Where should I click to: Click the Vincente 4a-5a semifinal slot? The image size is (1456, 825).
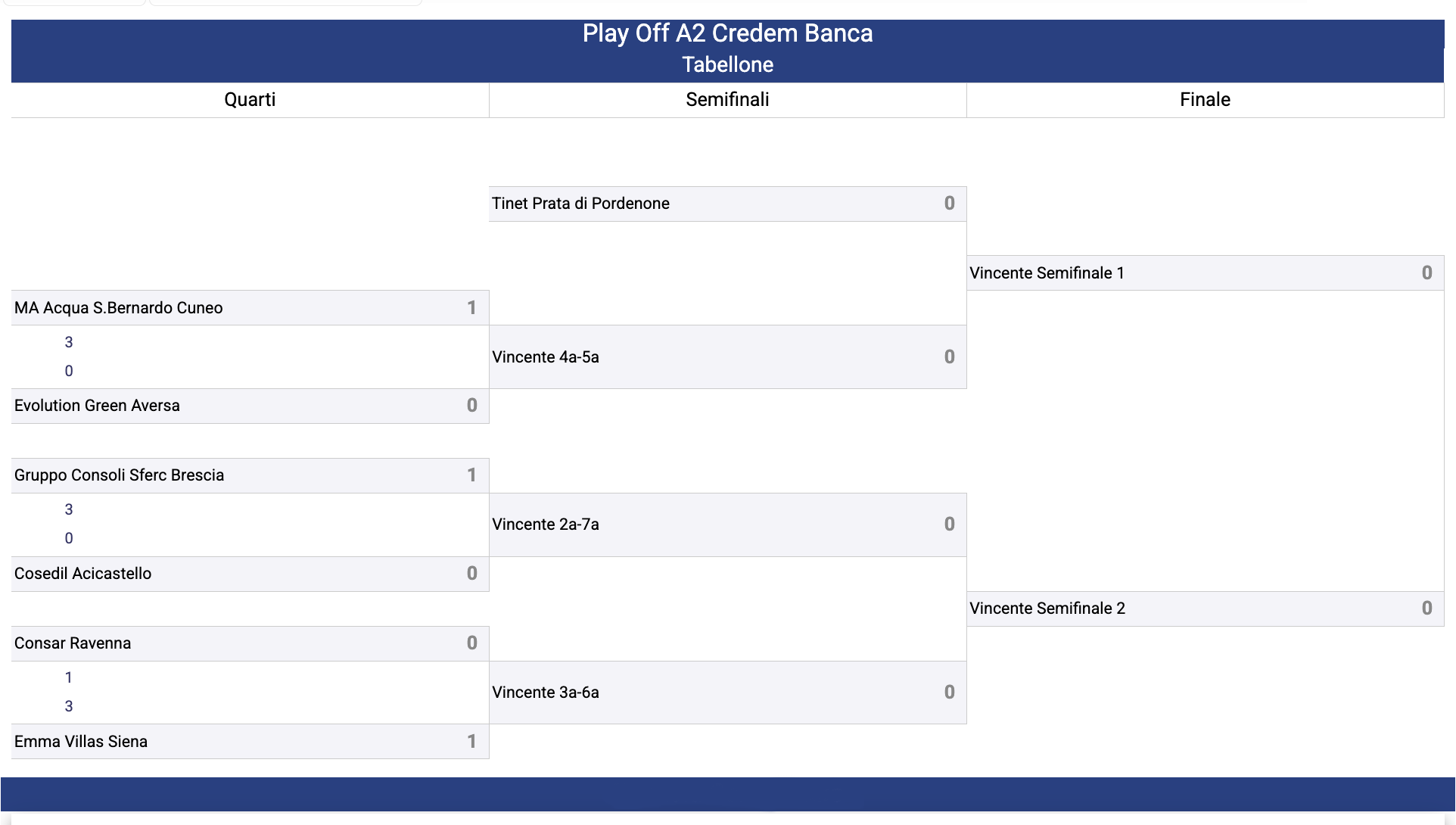pos(727,357)
